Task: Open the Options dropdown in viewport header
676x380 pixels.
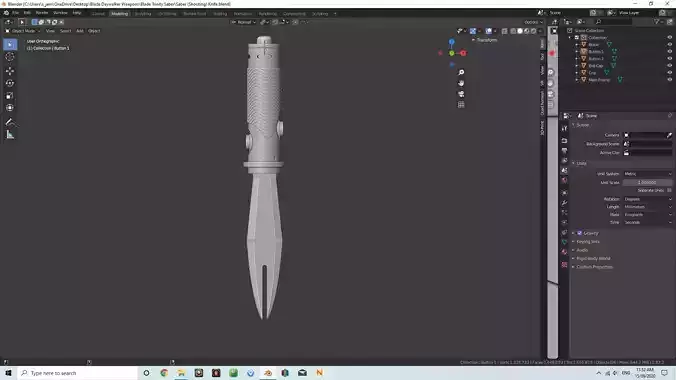Action: [x=533, y=22]
